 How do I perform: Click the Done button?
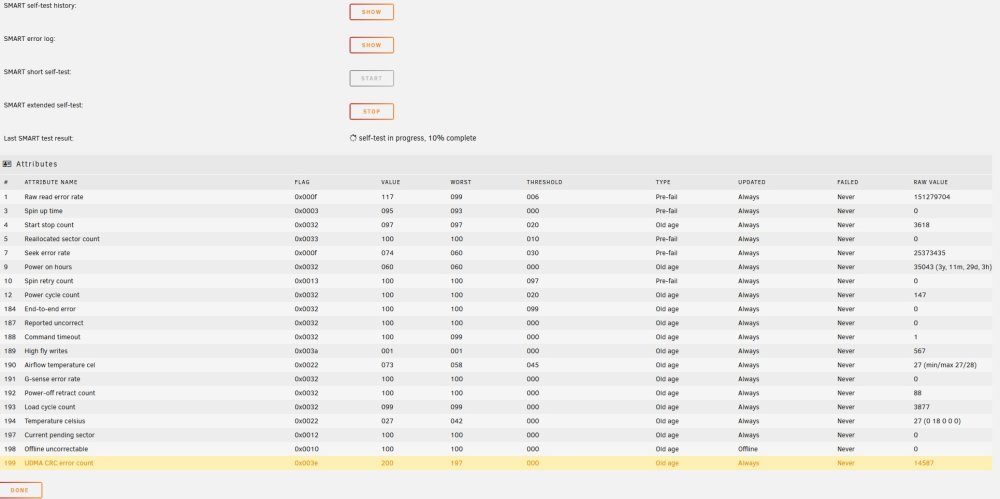20,490
